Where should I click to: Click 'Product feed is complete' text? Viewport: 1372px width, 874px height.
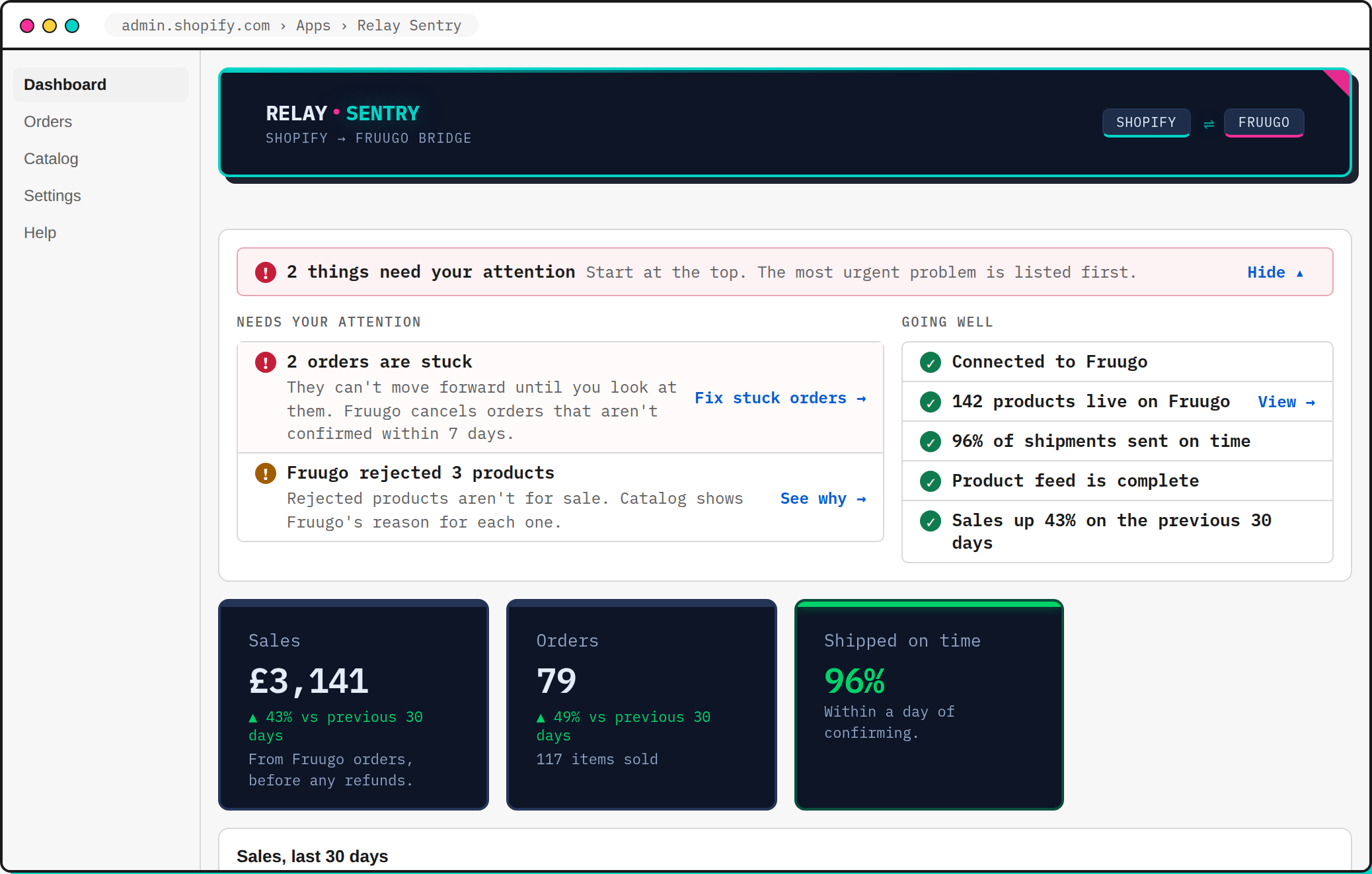(x=1075, y=481)
